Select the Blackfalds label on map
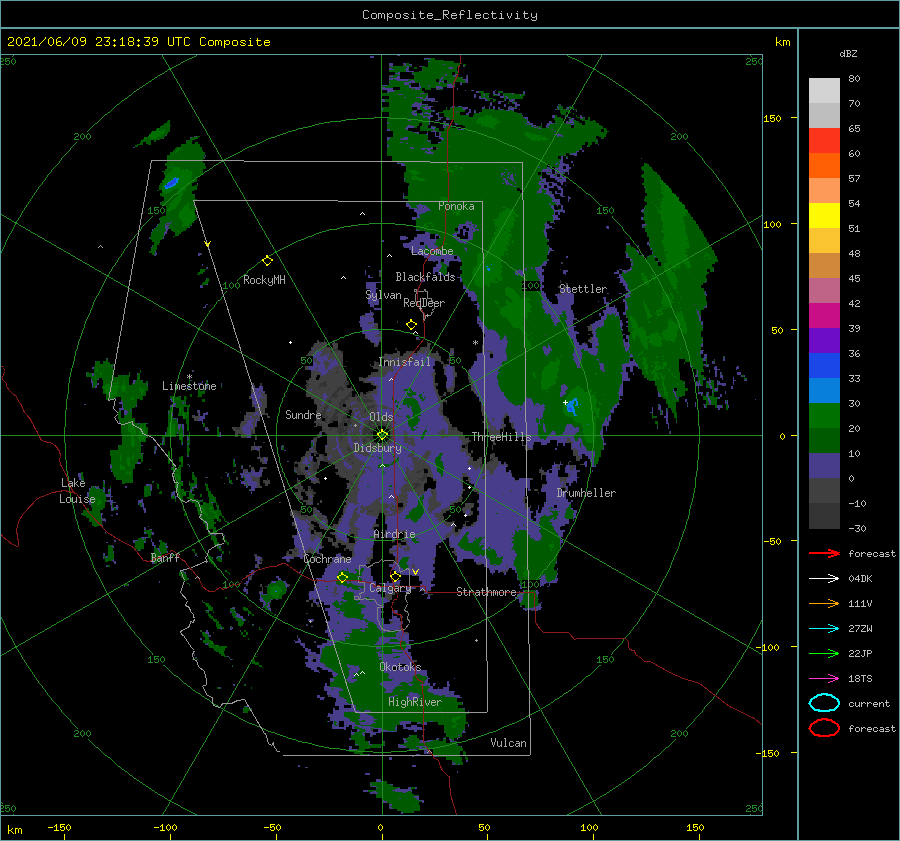 tap(425, 277)
